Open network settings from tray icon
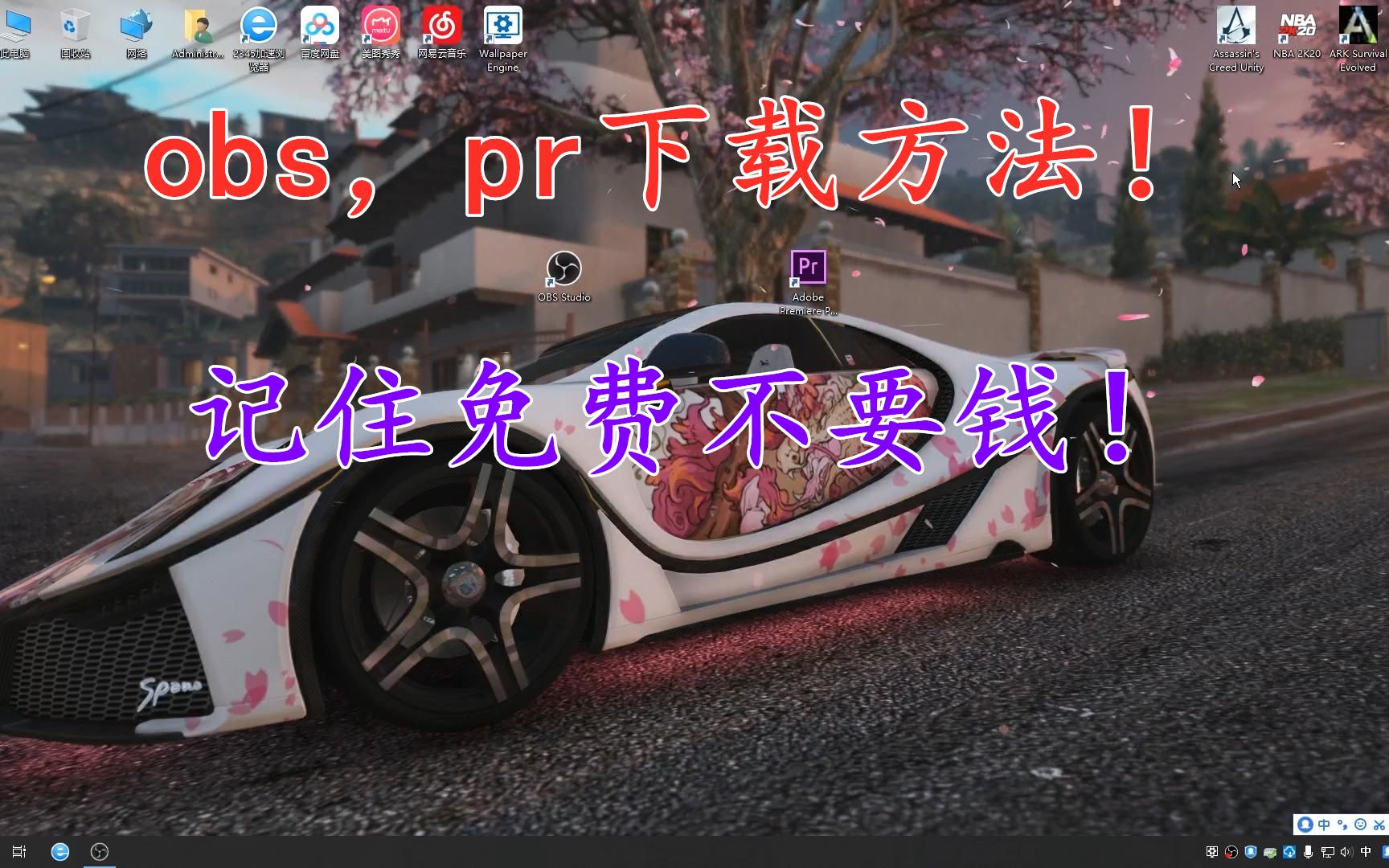Screen dimensions: 1389x868 coord(1327,852)
